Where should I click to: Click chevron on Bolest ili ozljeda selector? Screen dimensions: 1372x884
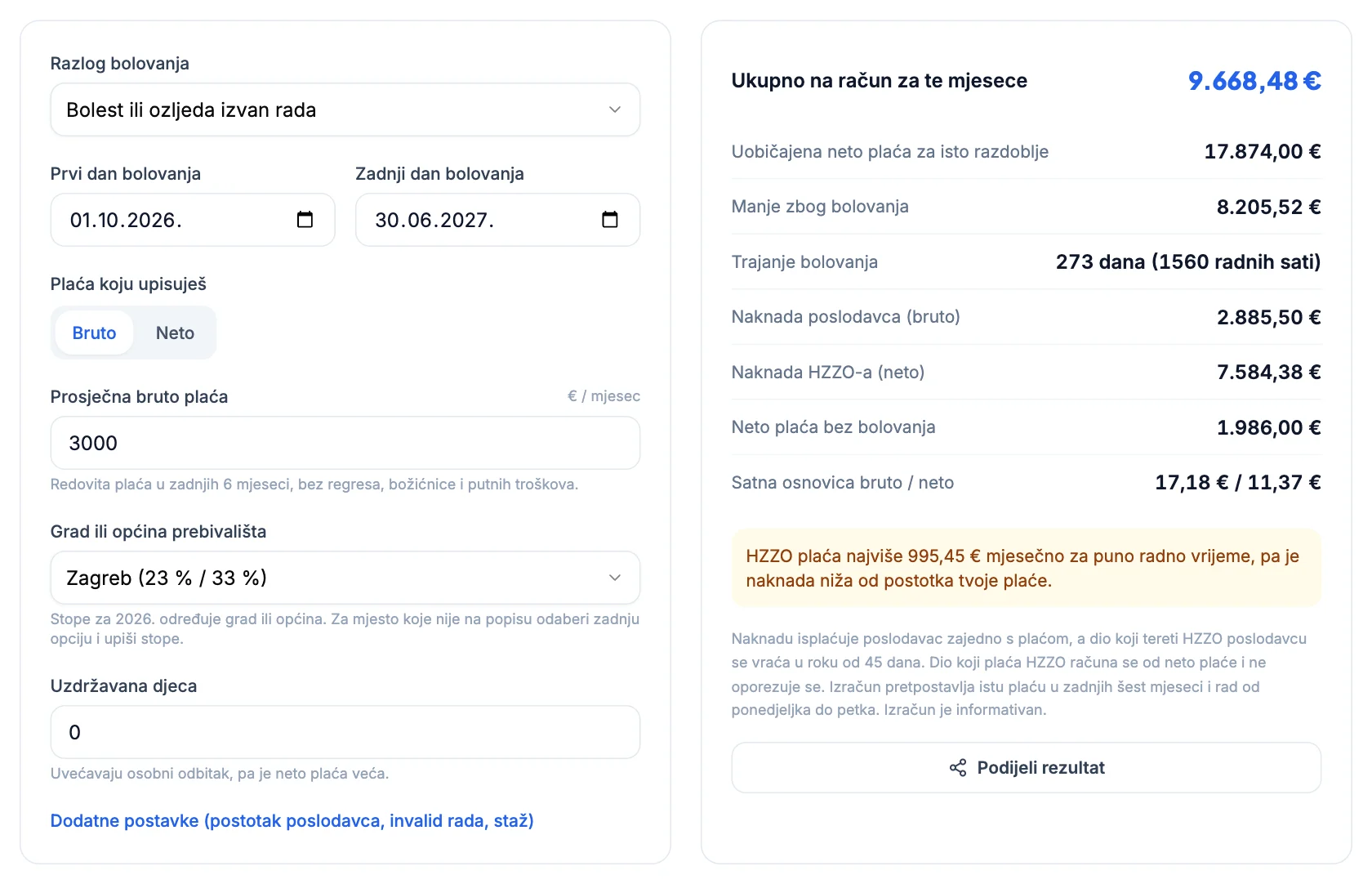click(615, 109)
